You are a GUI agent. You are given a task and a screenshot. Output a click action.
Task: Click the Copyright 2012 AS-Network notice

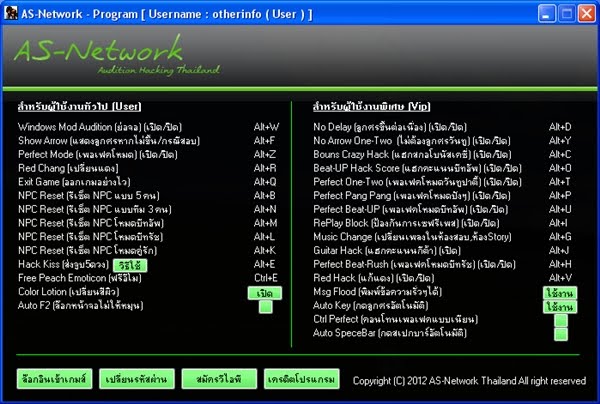point(470,381)
